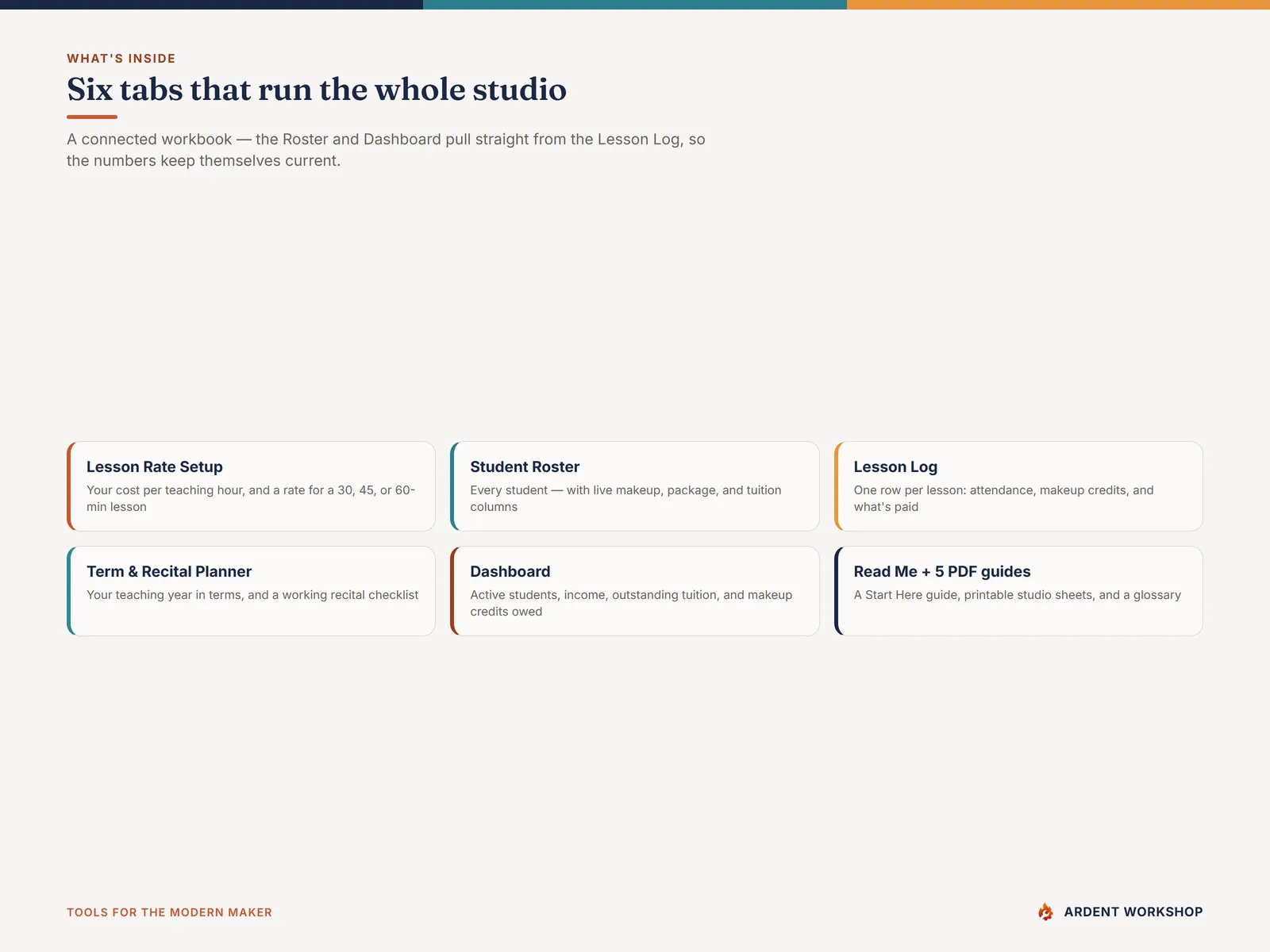Click the heading 'Six tabs that run the whole studio'
The image size is (1270, 952).
[x=317, y=89]
